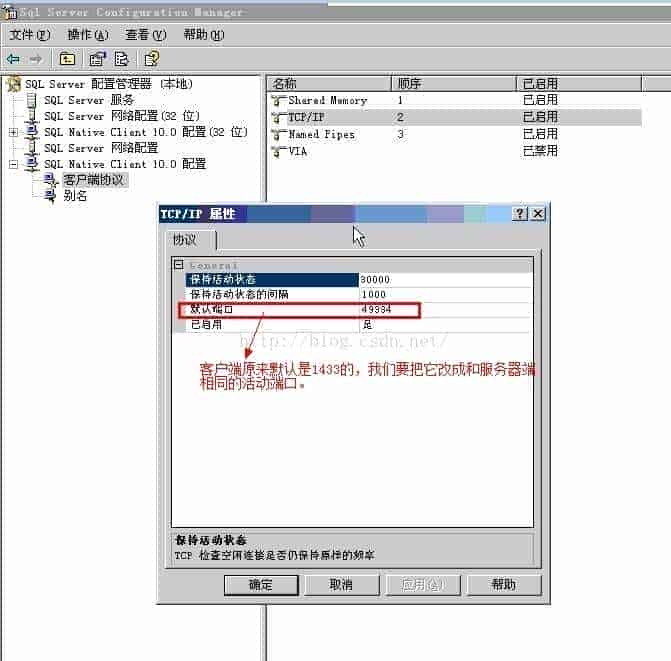Select the 已启用 property label in dialog

pos(206,325)
